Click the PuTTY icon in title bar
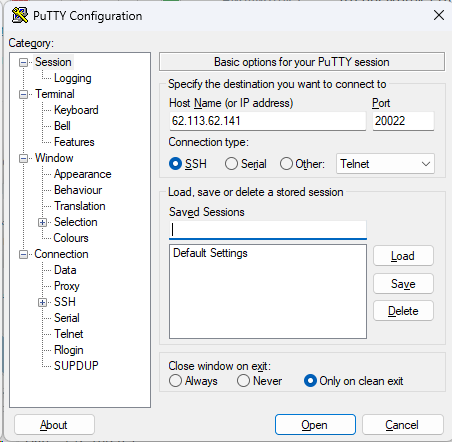452x442 pixels. click(x=20, y=15)
